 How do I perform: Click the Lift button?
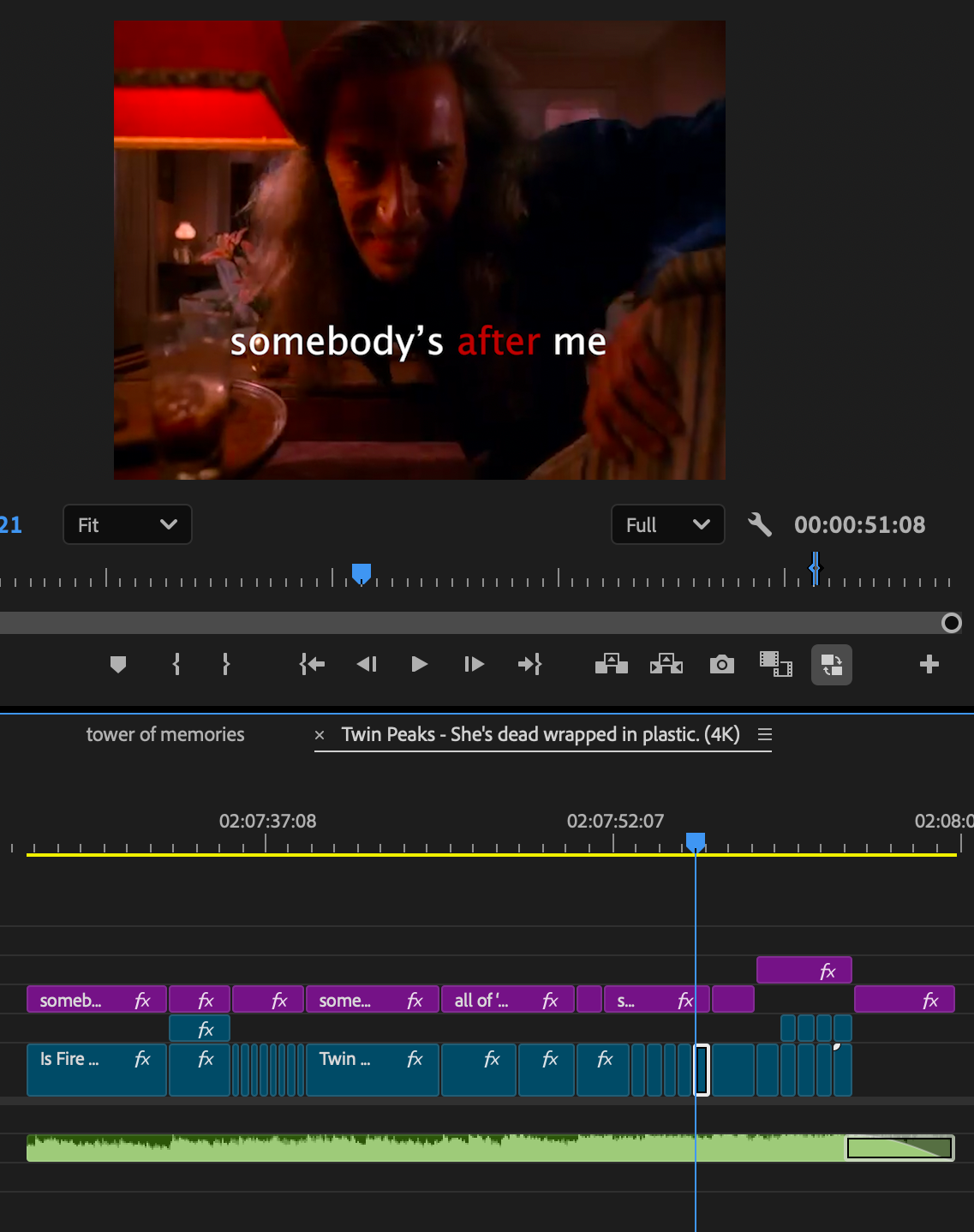[612, 664]
